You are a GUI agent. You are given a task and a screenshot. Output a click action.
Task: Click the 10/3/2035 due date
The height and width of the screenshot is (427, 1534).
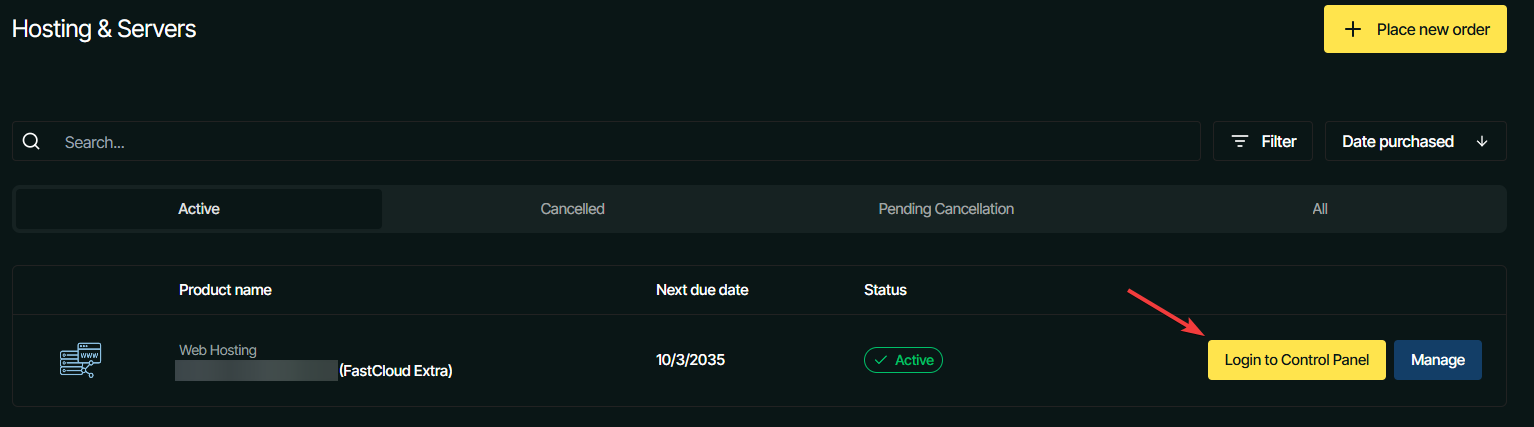[x=690, y=360]
